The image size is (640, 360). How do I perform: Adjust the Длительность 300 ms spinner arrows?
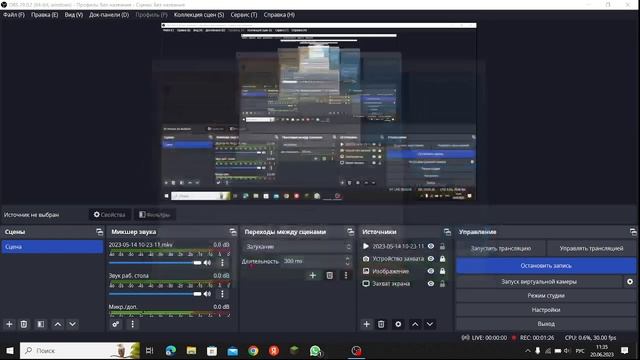tap(347, 261)
